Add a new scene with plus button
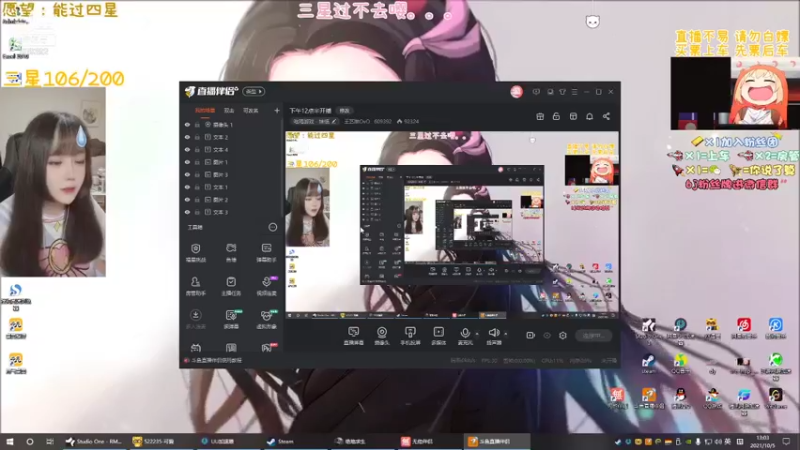This screenshot has width=800, height=450. (x=277, y=110)
